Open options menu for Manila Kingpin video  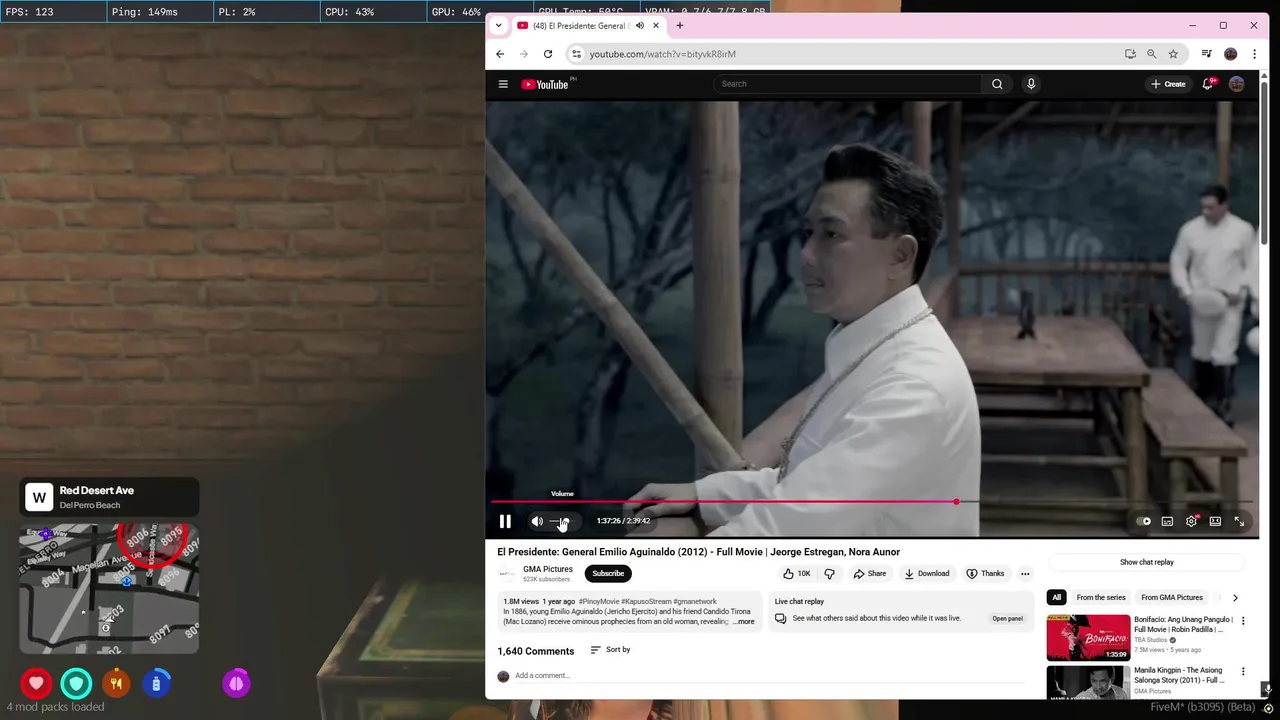(1243, 672)
